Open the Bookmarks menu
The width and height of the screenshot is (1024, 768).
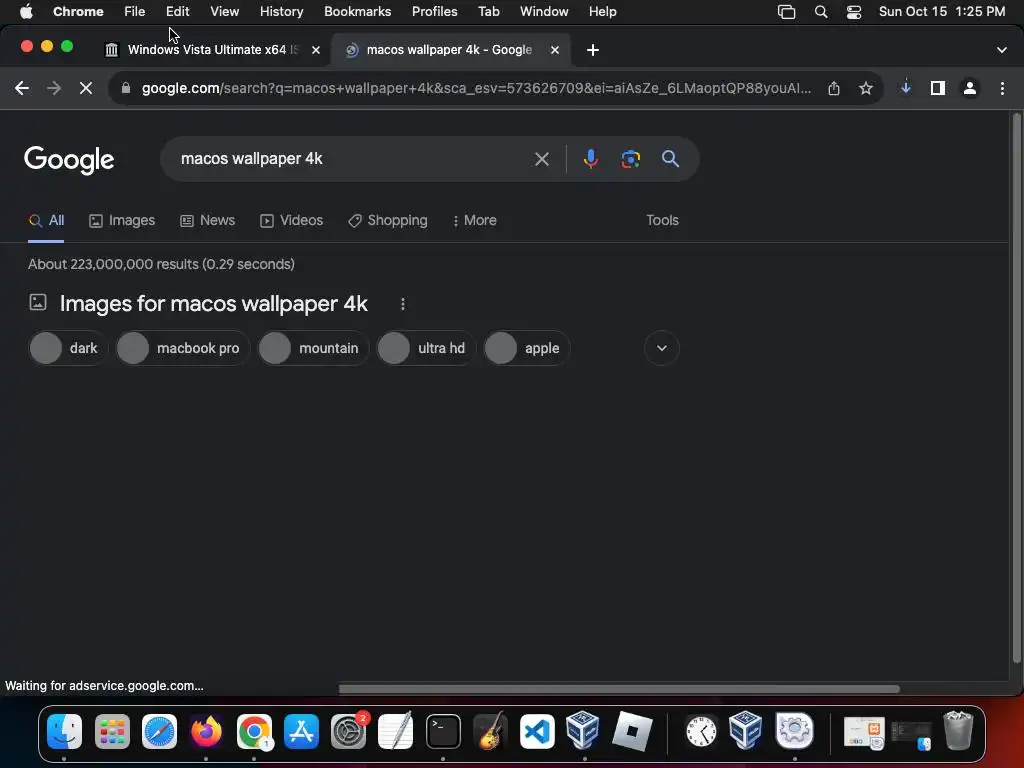click(357, 12)
